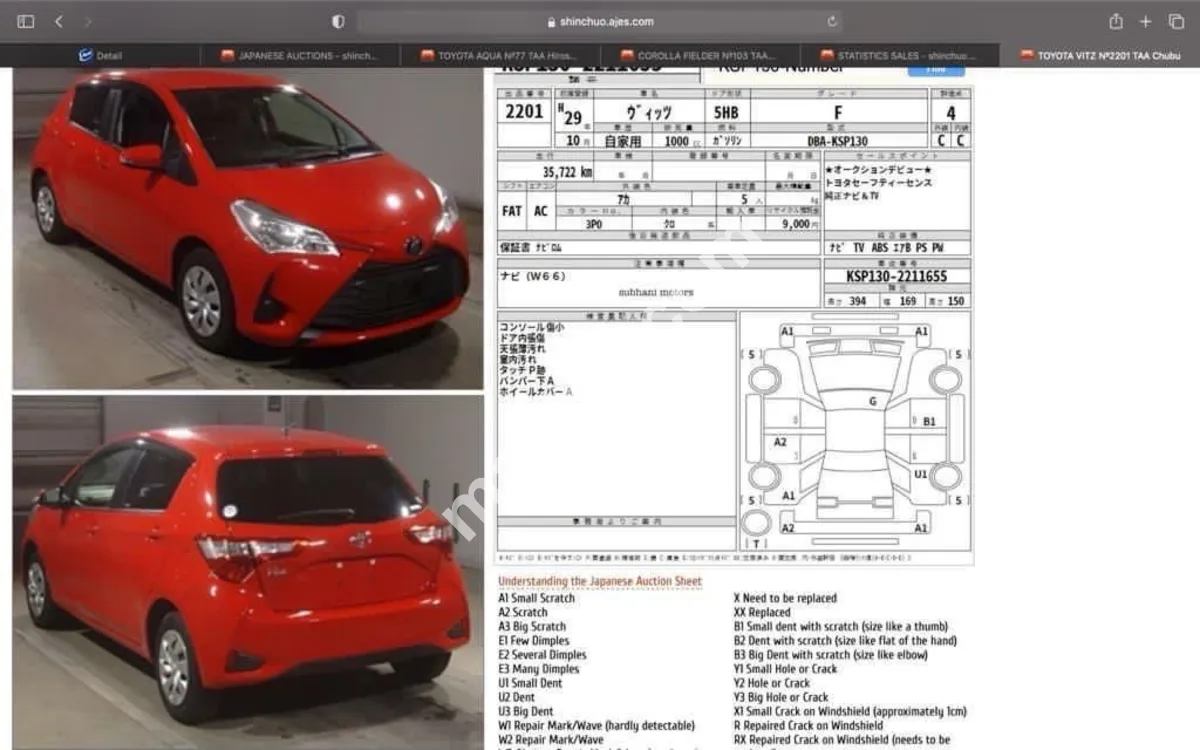
Task: Switch to the STATISTICS SALES tab
Action: (x=900, y=56)
